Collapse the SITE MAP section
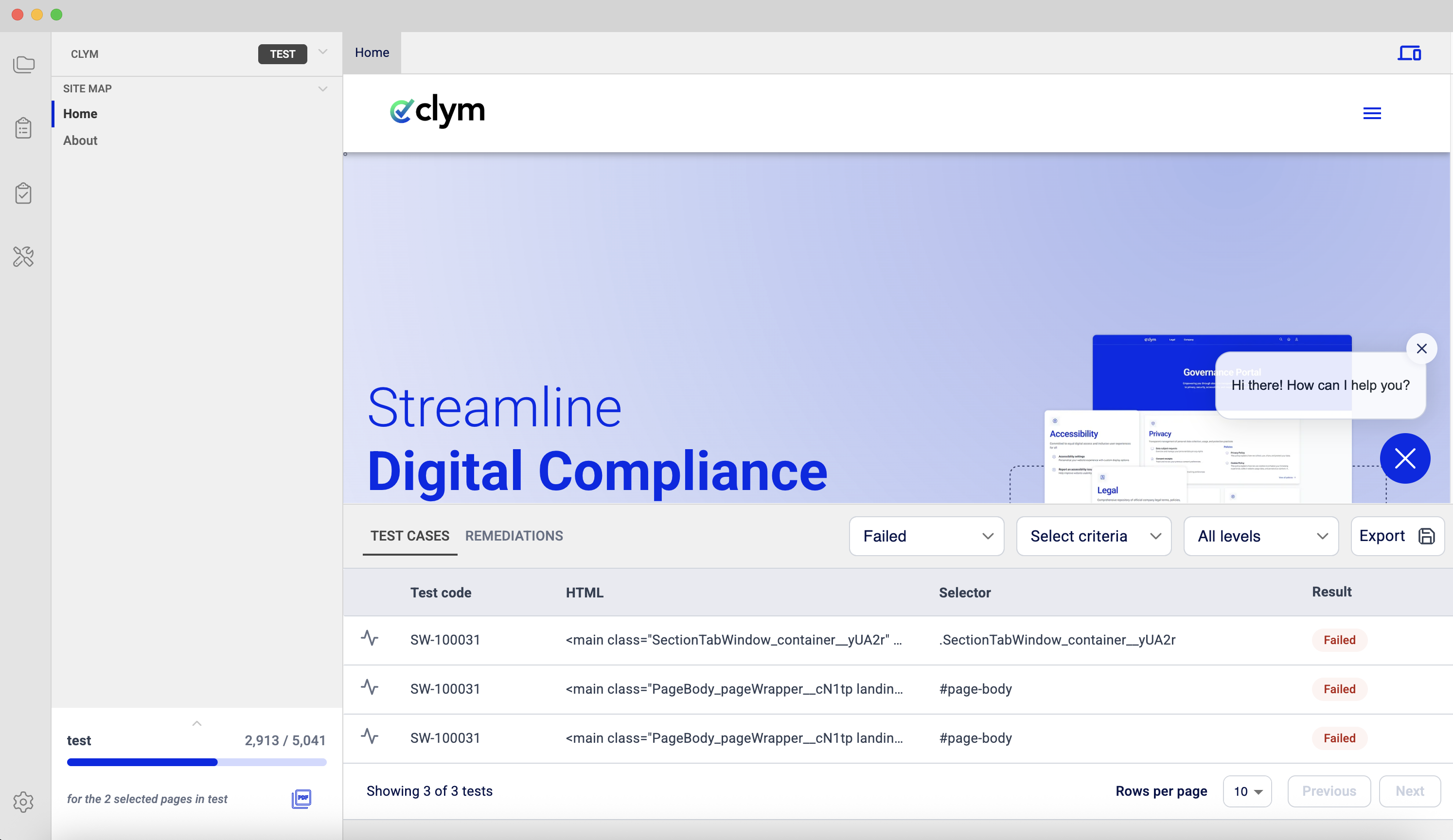This screenshot has width=1453, height=840. [323, 88]
